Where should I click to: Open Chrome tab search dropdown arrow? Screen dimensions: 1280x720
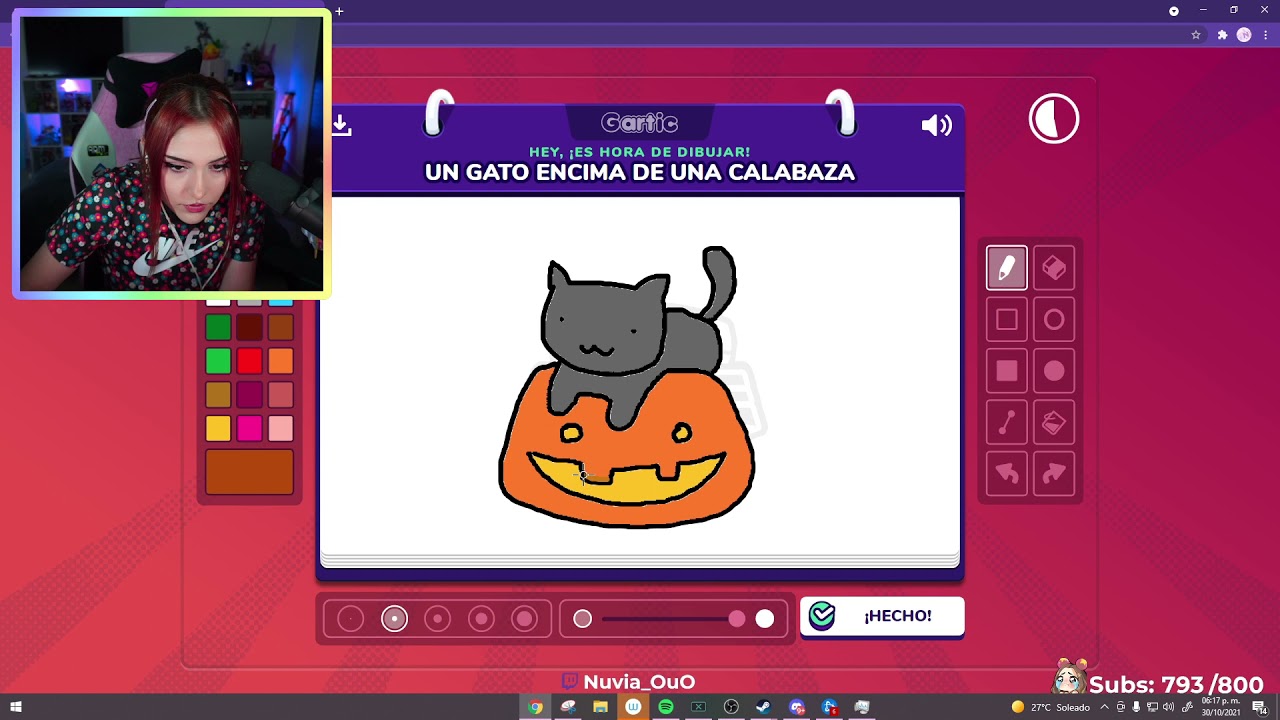pos(1174,11)
